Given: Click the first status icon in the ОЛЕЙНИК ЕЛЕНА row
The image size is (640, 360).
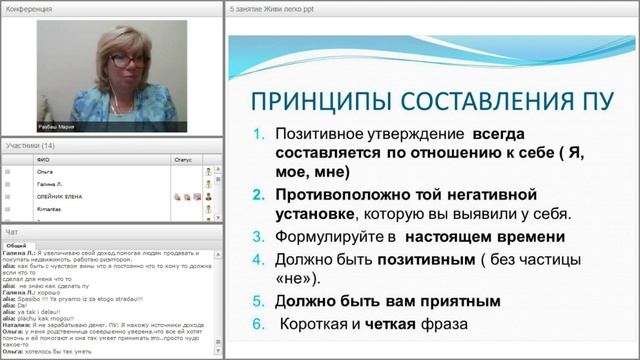Looking at the screenshot, I should (x=177, y=197).
